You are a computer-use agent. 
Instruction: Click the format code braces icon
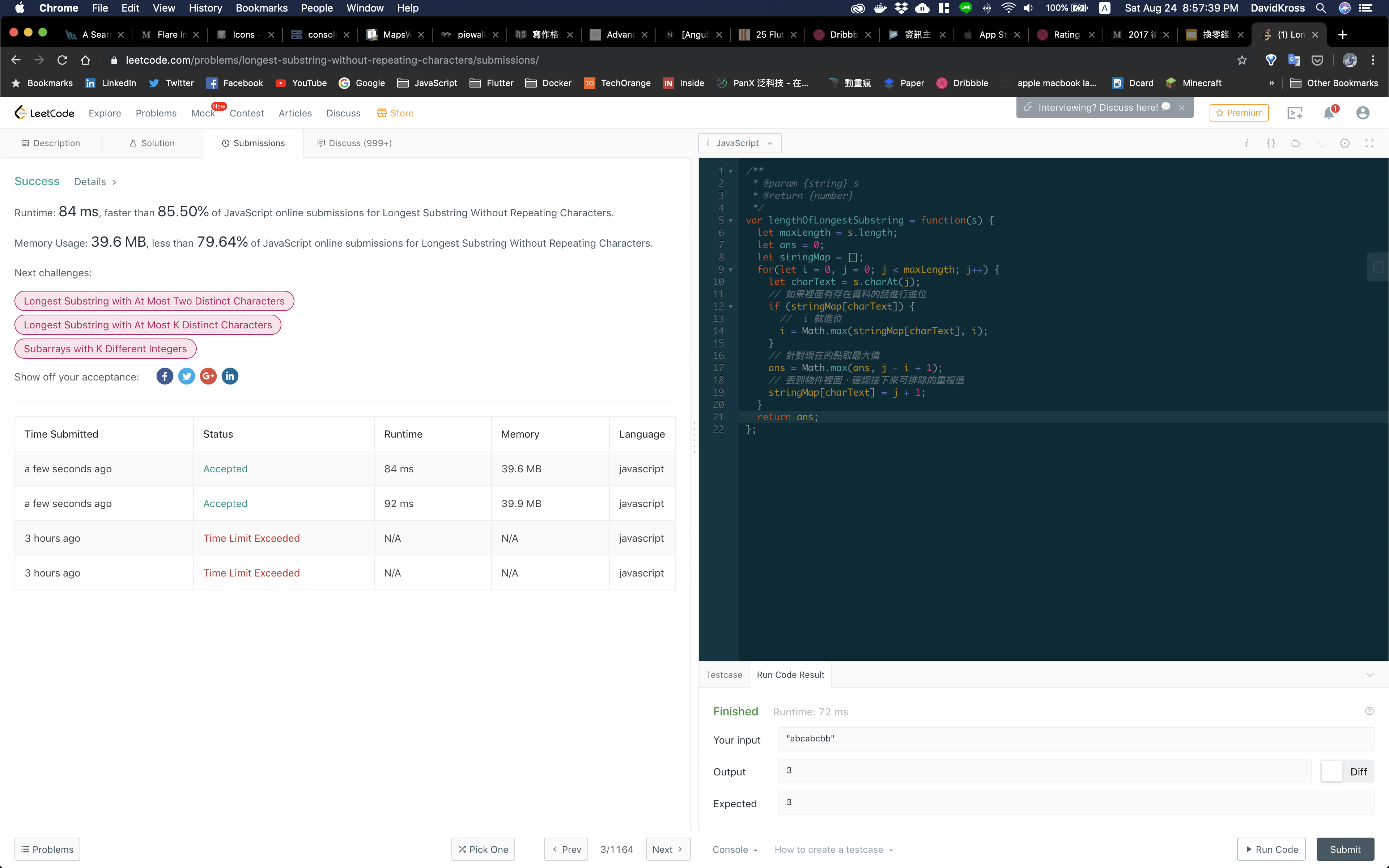(1271, 143)
